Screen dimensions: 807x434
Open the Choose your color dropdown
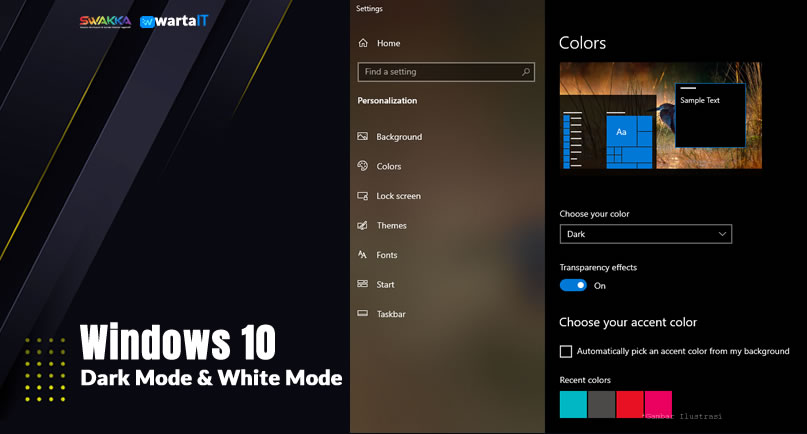point(645,234)
